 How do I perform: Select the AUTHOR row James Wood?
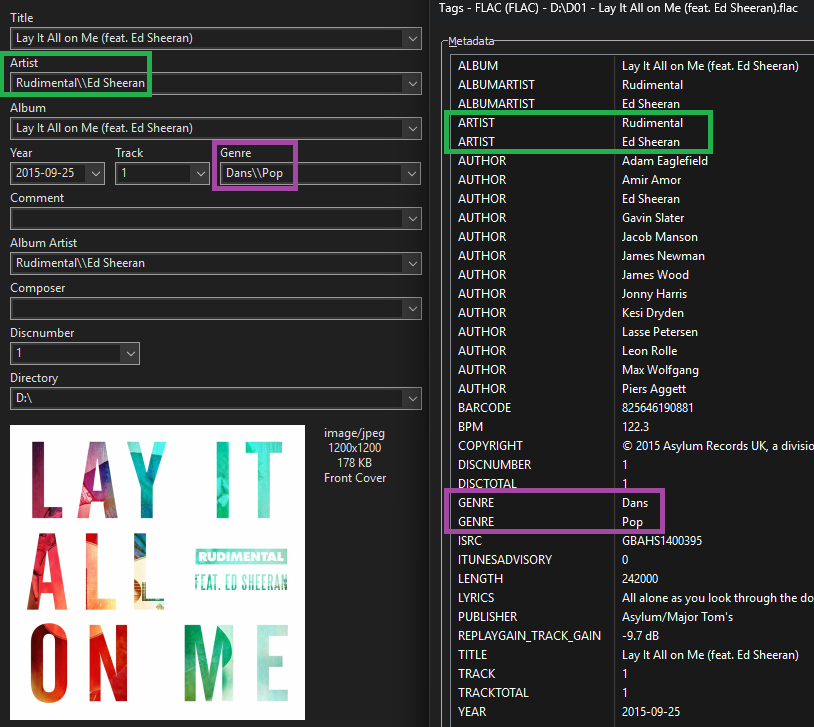pos(632,275)
